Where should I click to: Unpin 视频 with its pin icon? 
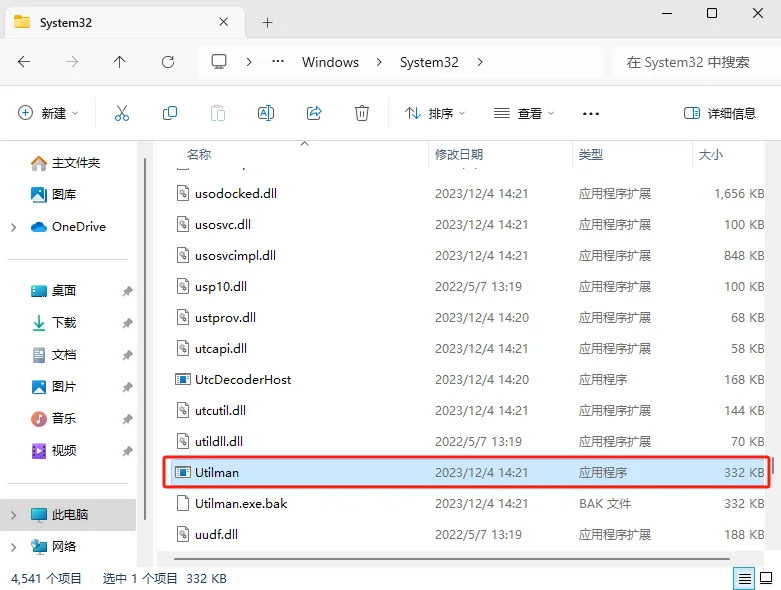pos(128,451)
